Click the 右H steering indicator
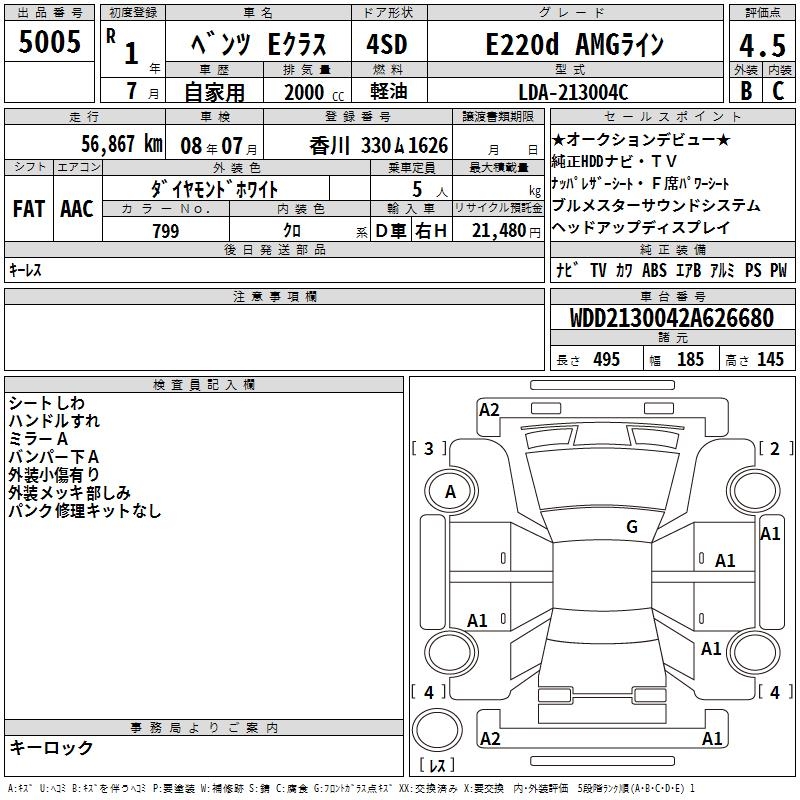The width and height of the screenshot is (800, 800). click(431, 231)
